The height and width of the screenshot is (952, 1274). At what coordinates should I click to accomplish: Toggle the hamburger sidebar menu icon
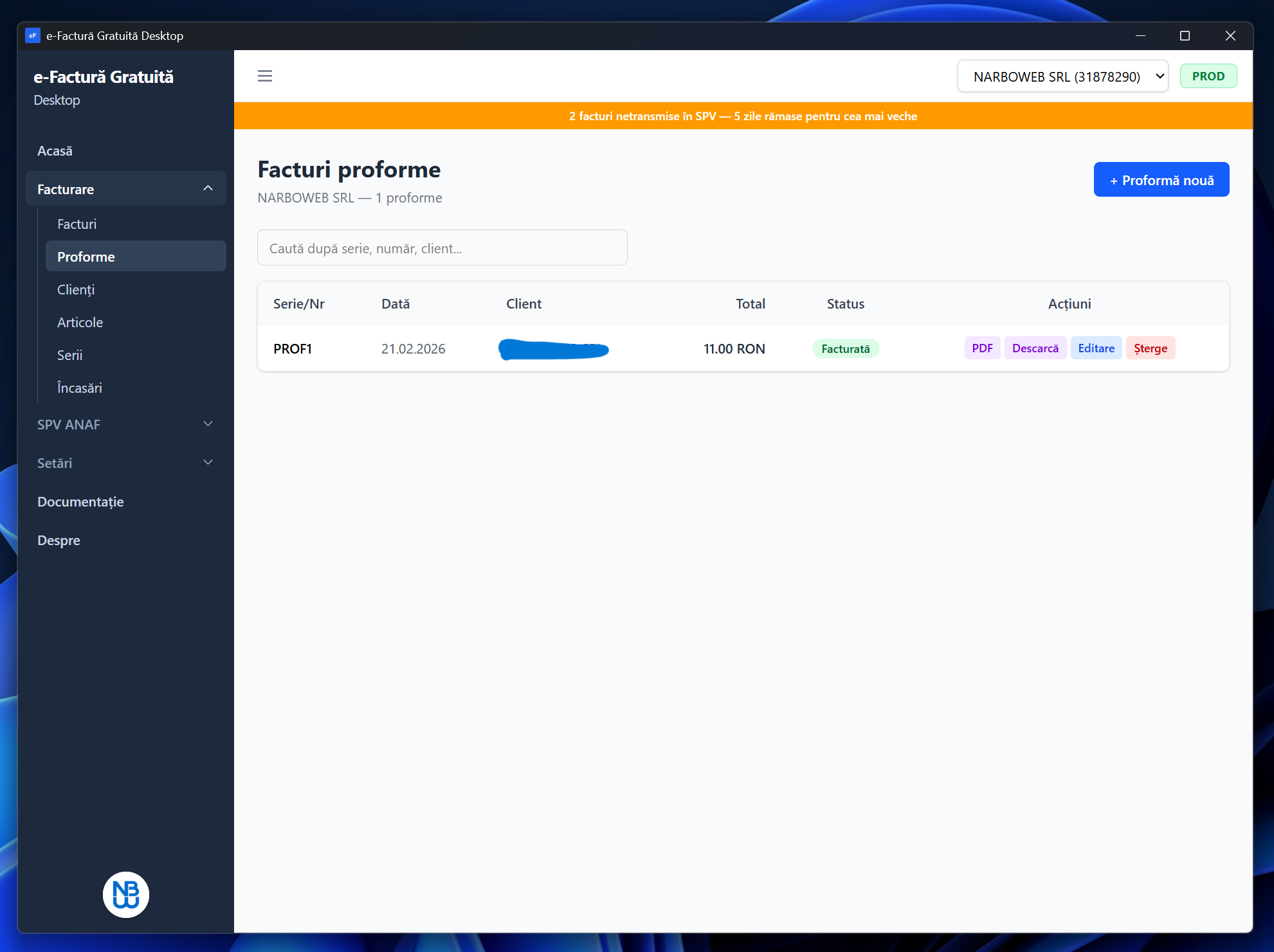[265, 76]
